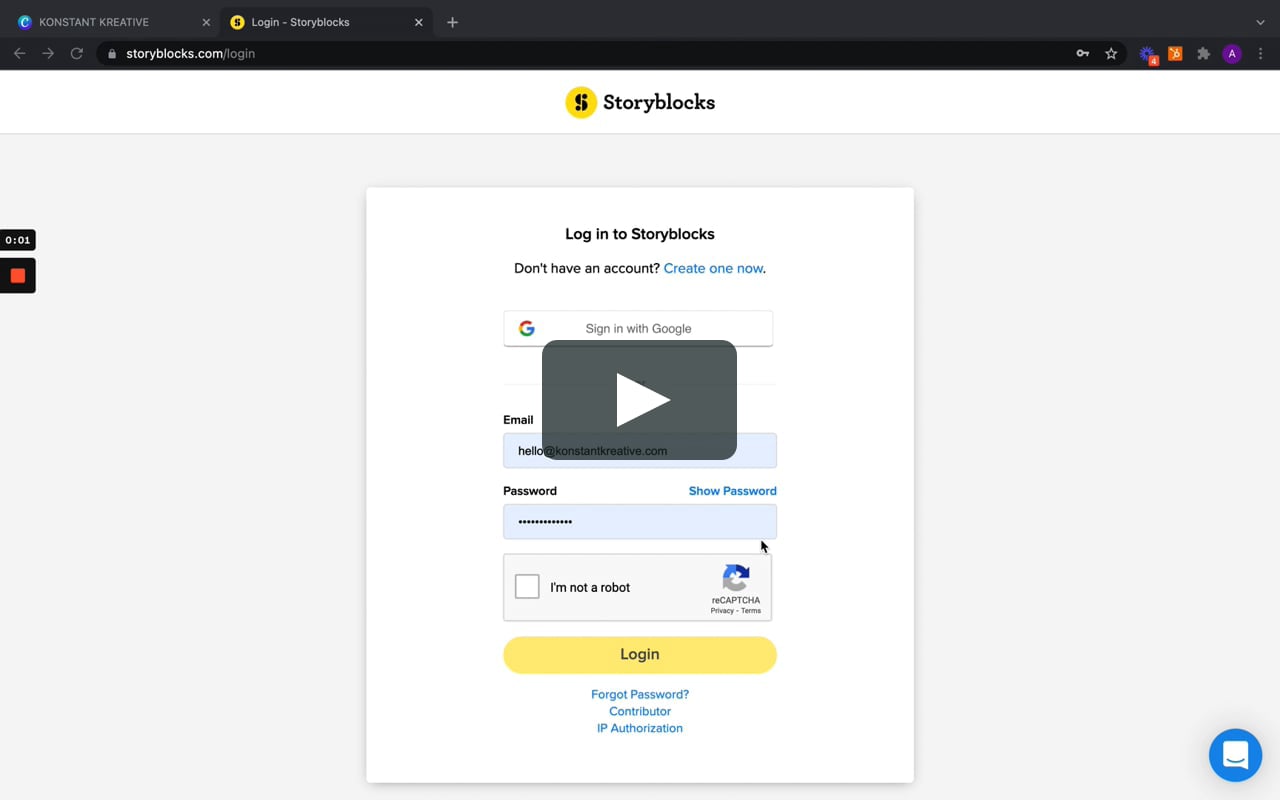Open the saved passwords key icon
Viewport: 1280px width, 800px height.
point(1082,54)
